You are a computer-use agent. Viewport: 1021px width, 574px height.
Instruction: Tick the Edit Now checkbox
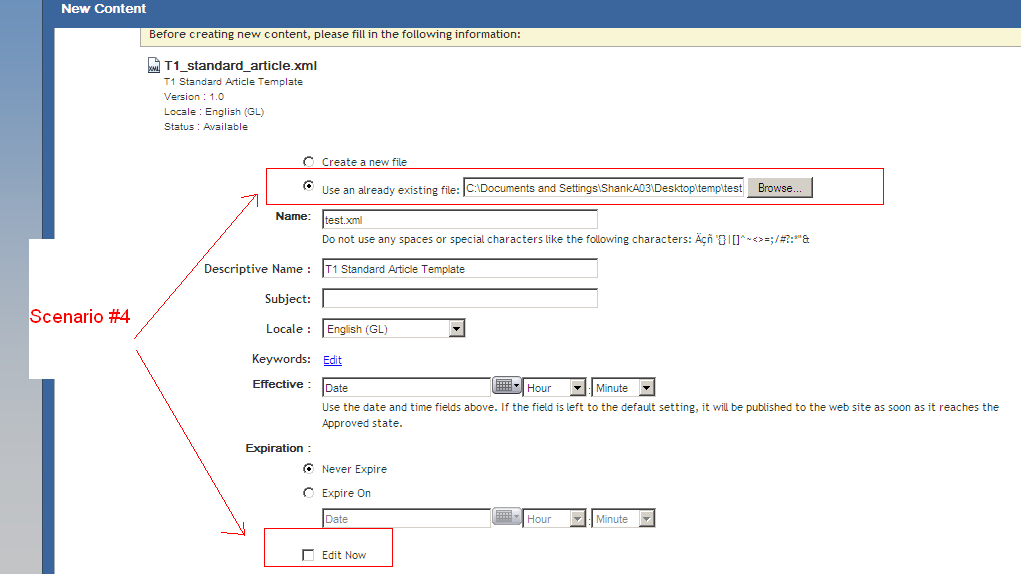[x=308, y=555]
